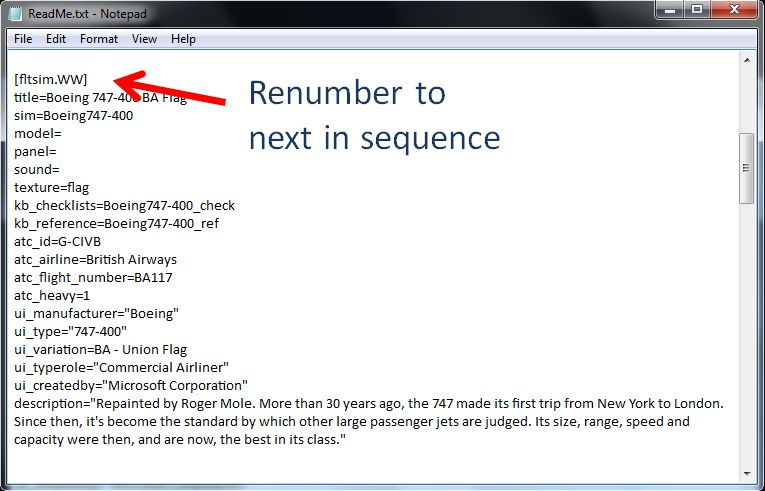The height and width of the screenshot is (491, 765).
Task: Open the View menu
Action: [144, 39]
